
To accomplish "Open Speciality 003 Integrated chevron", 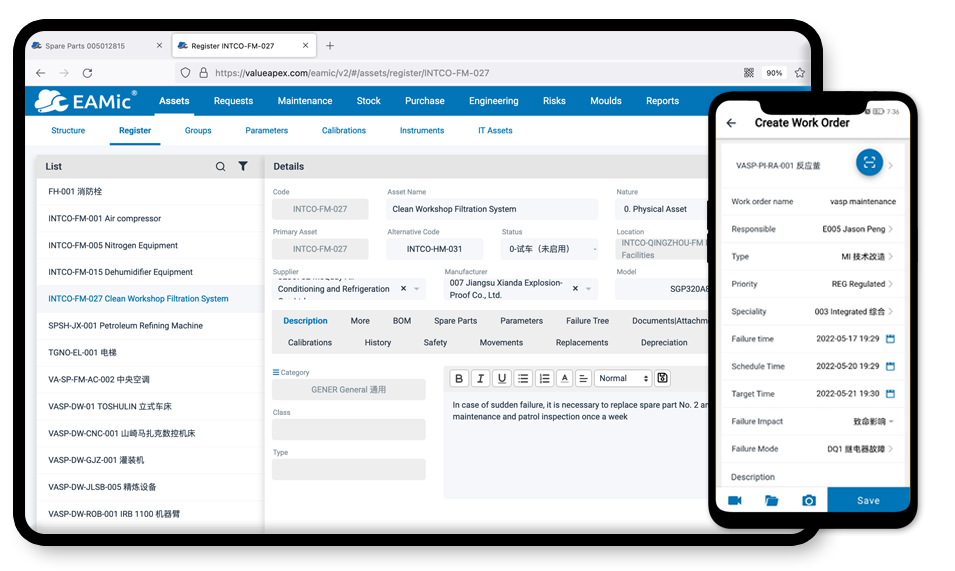I will 891,312.
